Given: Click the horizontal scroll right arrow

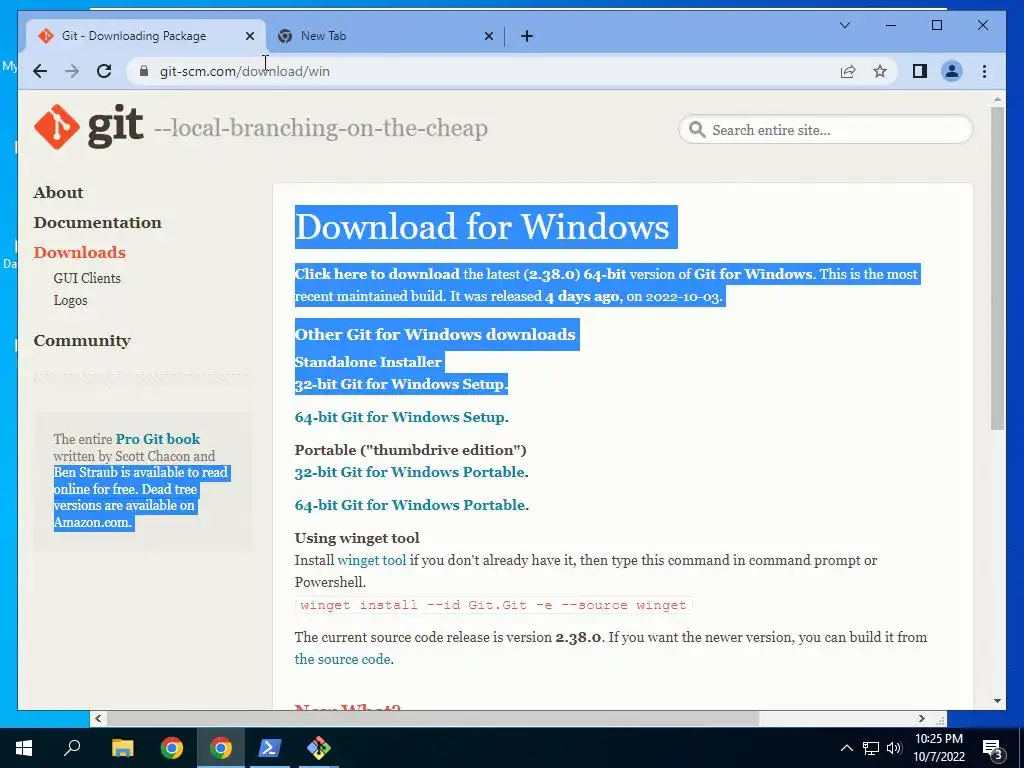Looking at the screenshot, I should point(921,719).
